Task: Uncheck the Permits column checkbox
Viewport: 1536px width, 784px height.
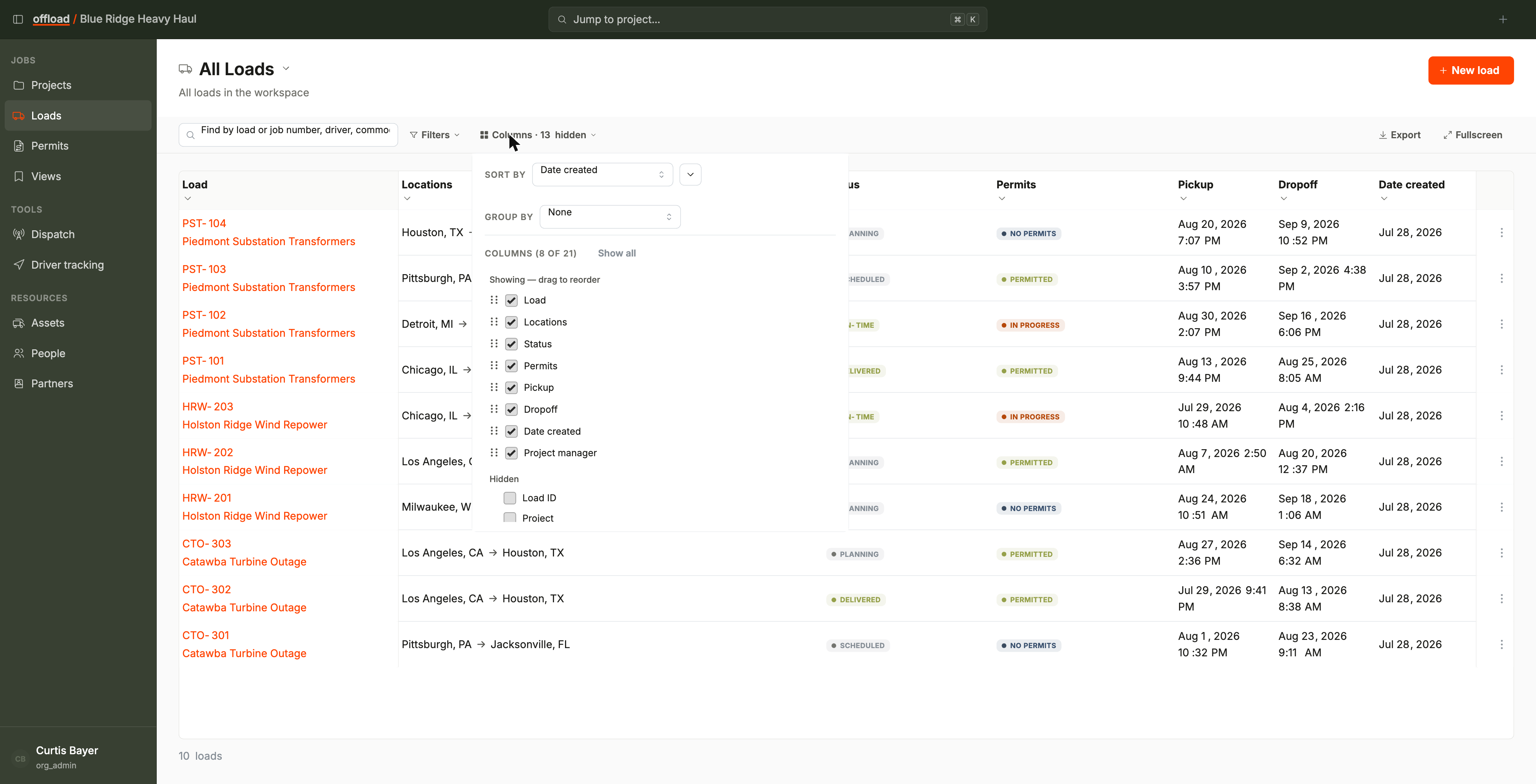Action: tap(511, 366)
